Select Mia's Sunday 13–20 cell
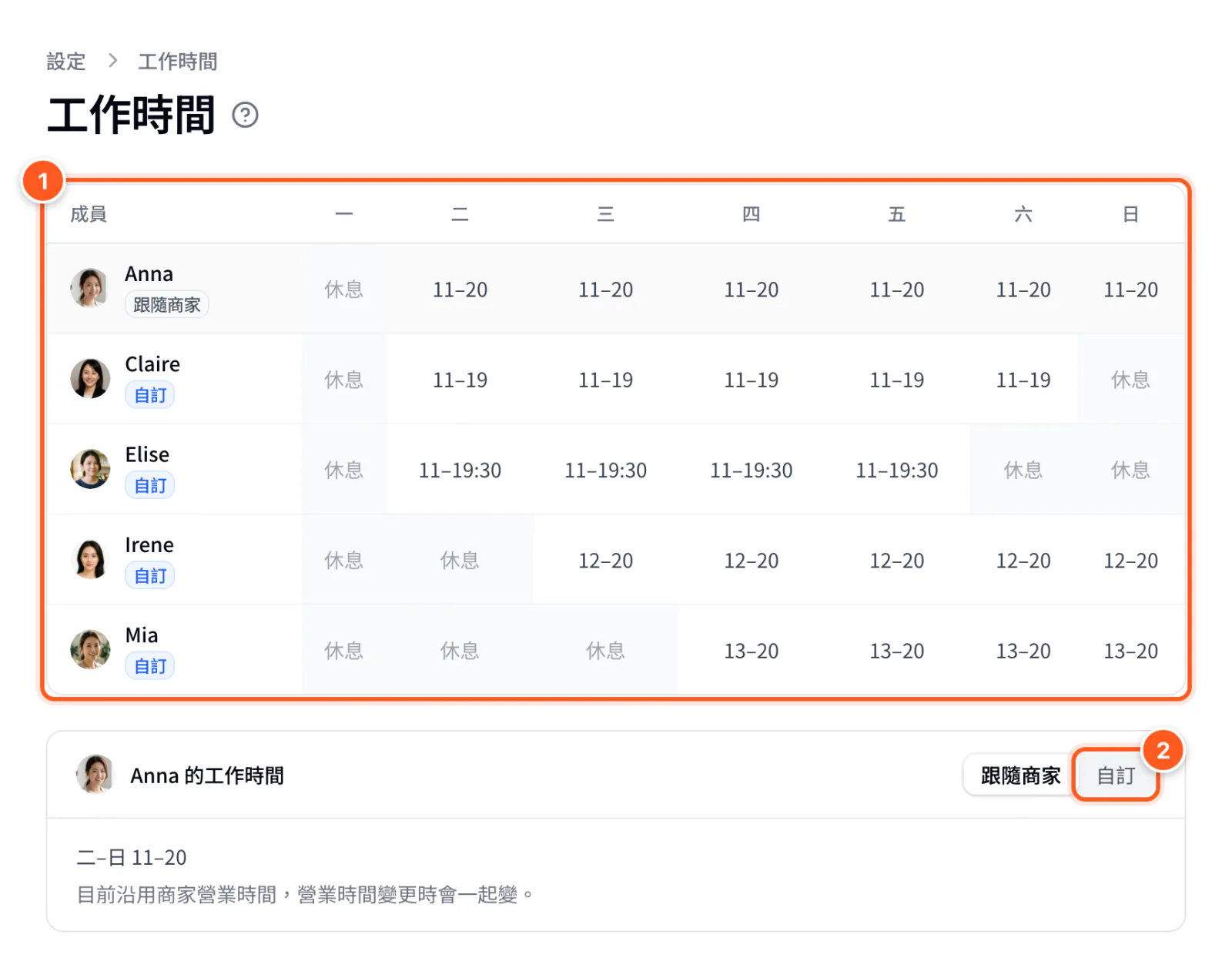Viewport: 1232px width, 978px height. (1130, 651)
